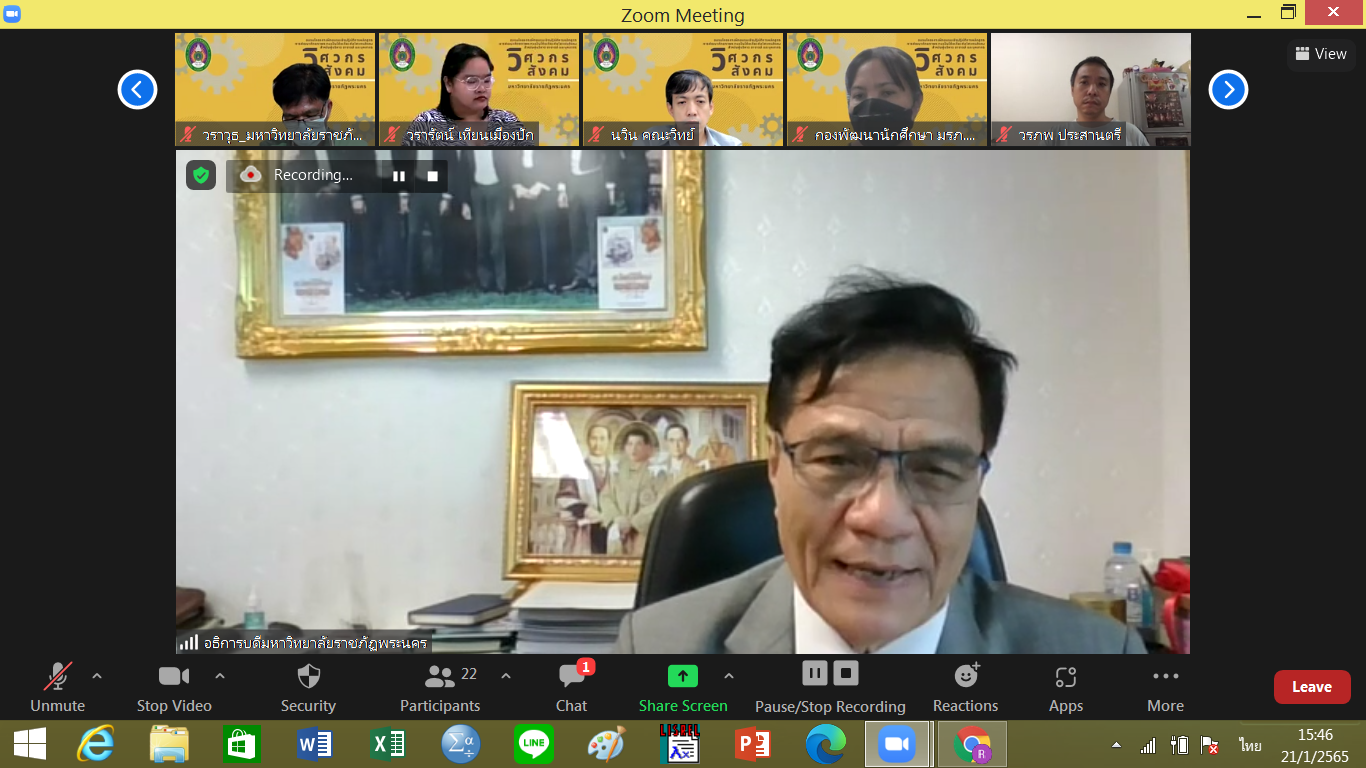Pause recording from the Recording indicator
The width and height of the screenshot is (1366, 768).
click(x=399, y=176)
